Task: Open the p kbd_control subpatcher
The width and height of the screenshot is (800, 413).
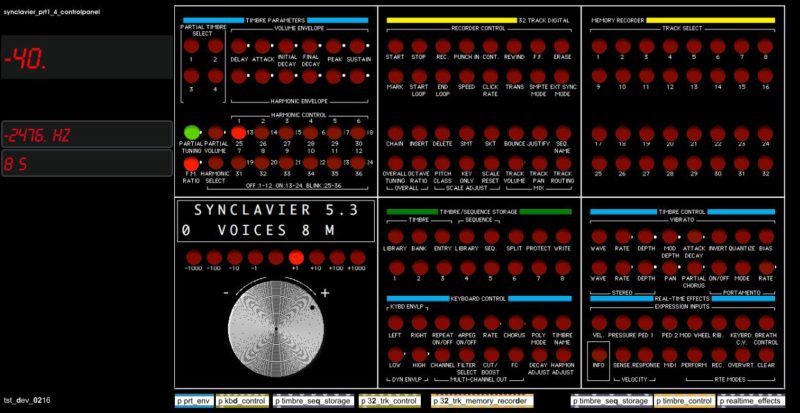Action: pyautogui.click(x=242, y=401)
